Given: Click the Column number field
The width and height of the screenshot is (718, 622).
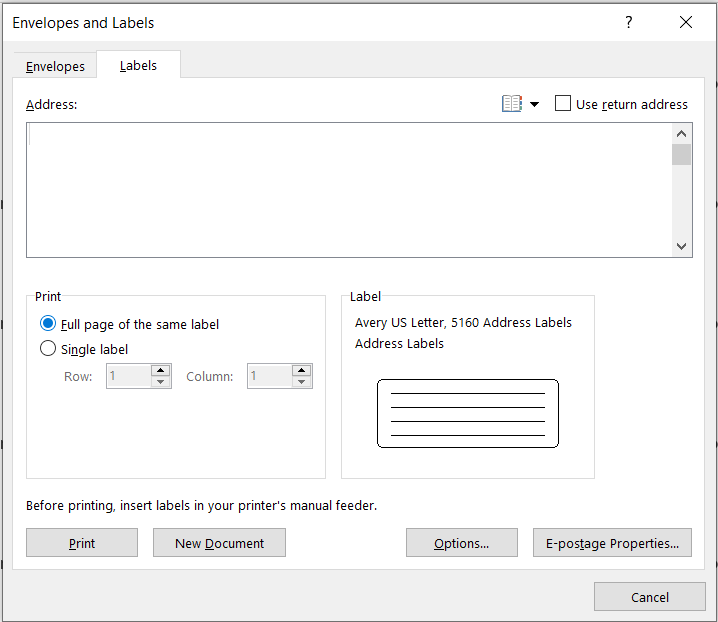Looking at the screenshot, I should pyautogui.click(x=270, y=376).
